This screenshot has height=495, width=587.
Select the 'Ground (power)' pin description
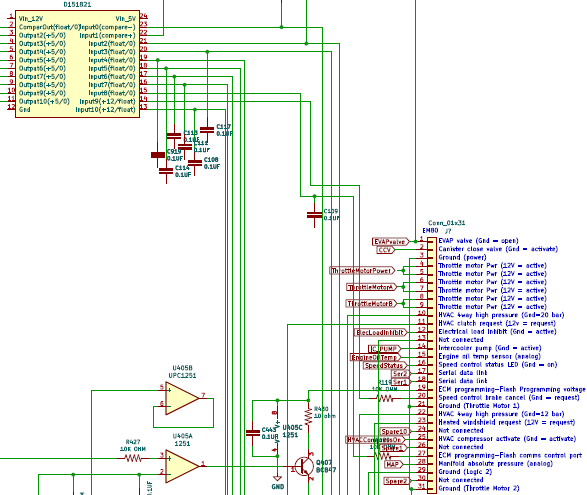[x=462, y=257]
